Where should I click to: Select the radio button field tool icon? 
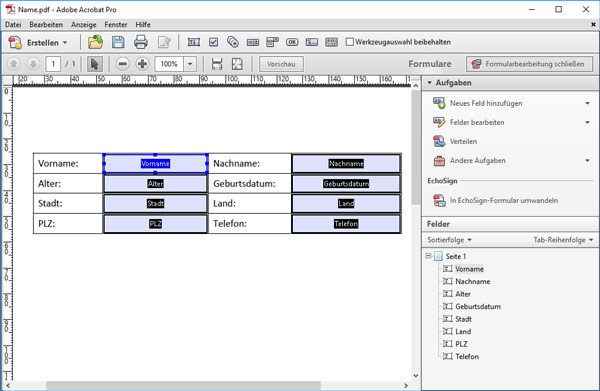pyautogui.click(x=233, y=42)
